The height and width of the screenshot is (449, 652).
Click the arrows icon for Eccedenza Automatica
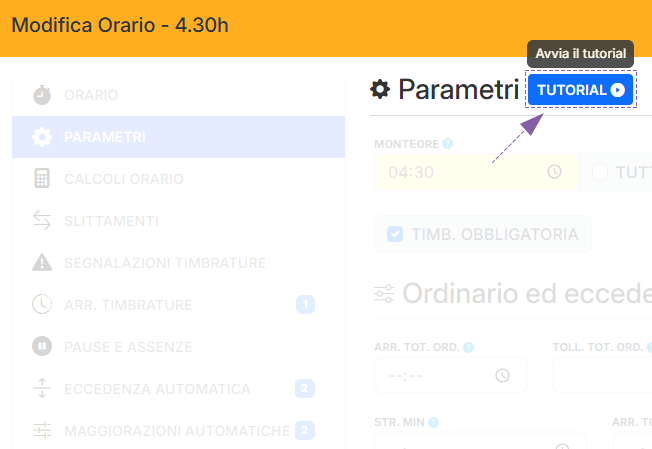point(42,388)
